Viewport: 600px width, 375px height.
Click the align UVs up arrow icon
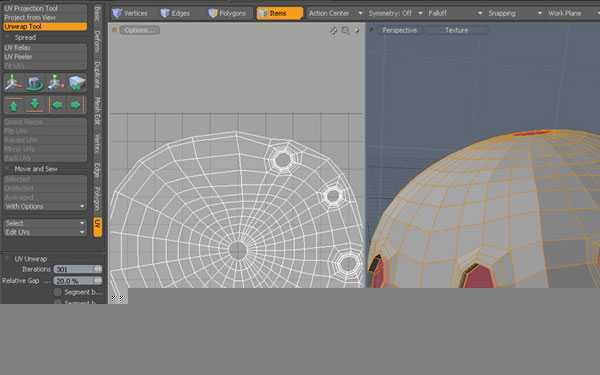13,105
